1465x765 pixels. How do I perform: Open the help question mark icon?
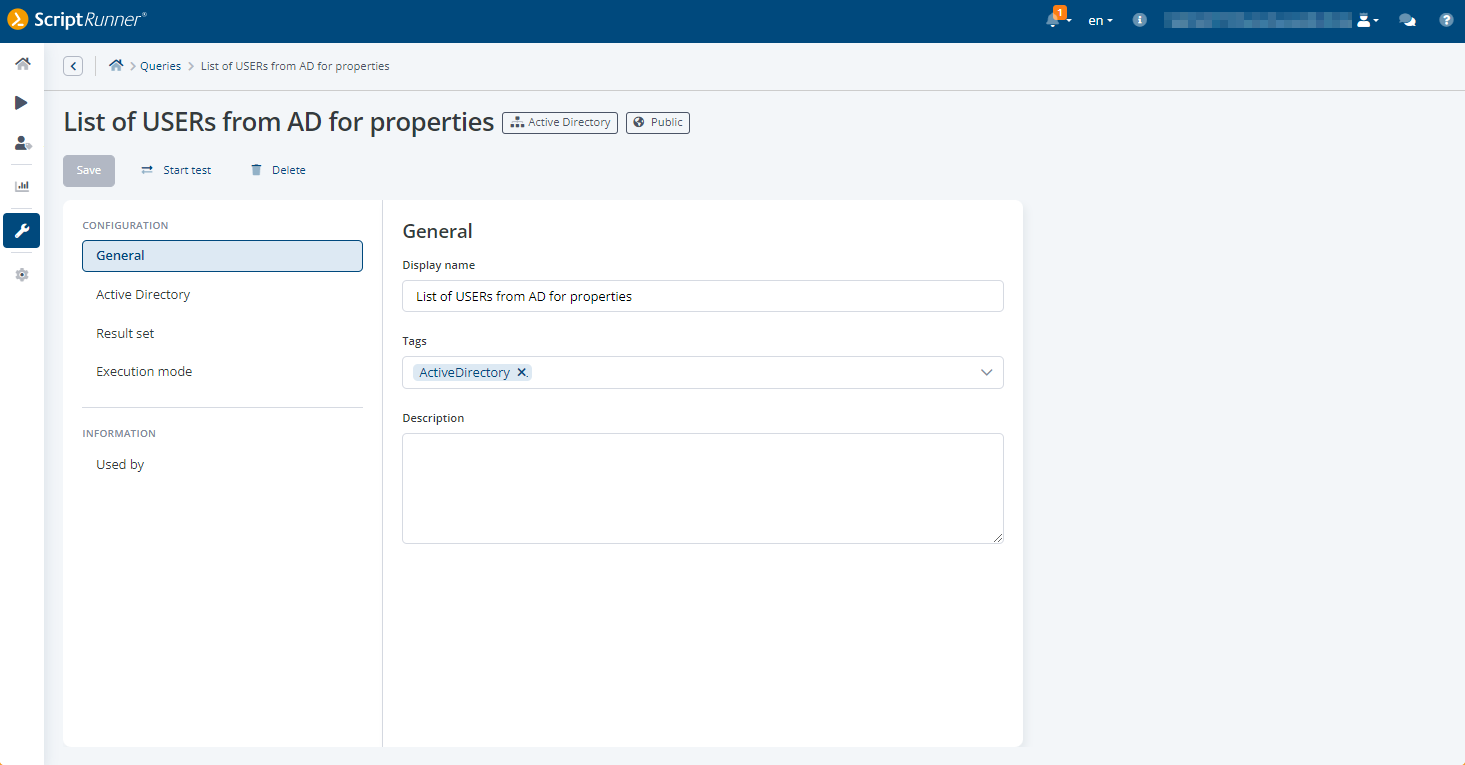[1446, 20]
